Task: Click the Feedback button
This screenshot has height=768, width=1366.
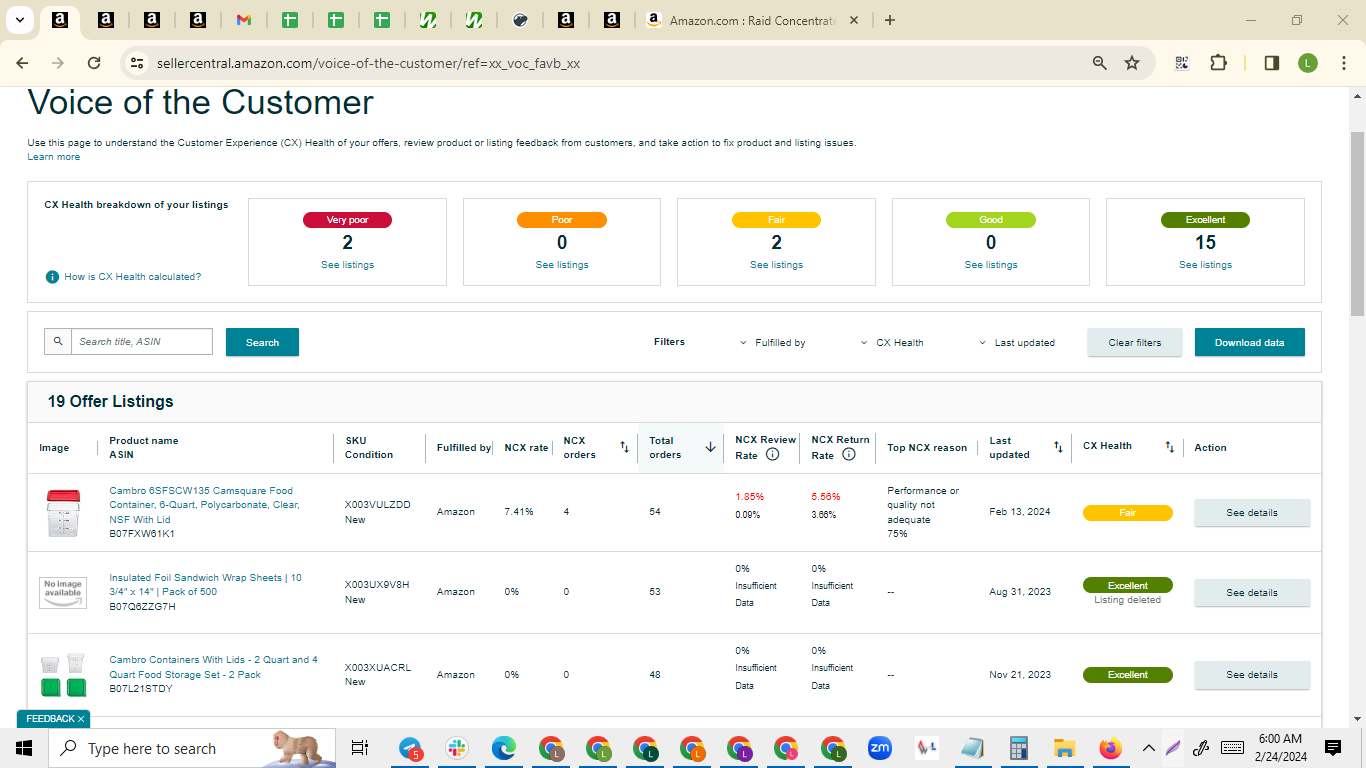Action: [54, 719]
